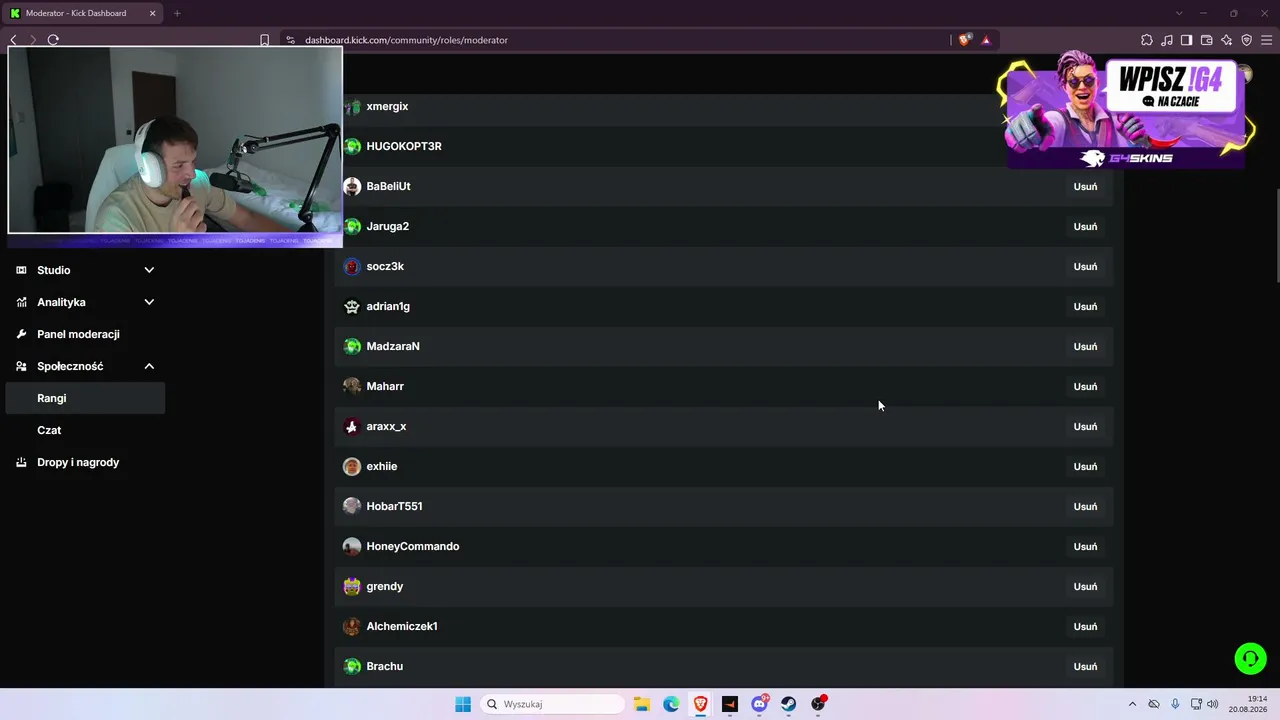Open the Leo AI sparkle icon
Screen dimensions: 1280x720
pos(1227,40)
